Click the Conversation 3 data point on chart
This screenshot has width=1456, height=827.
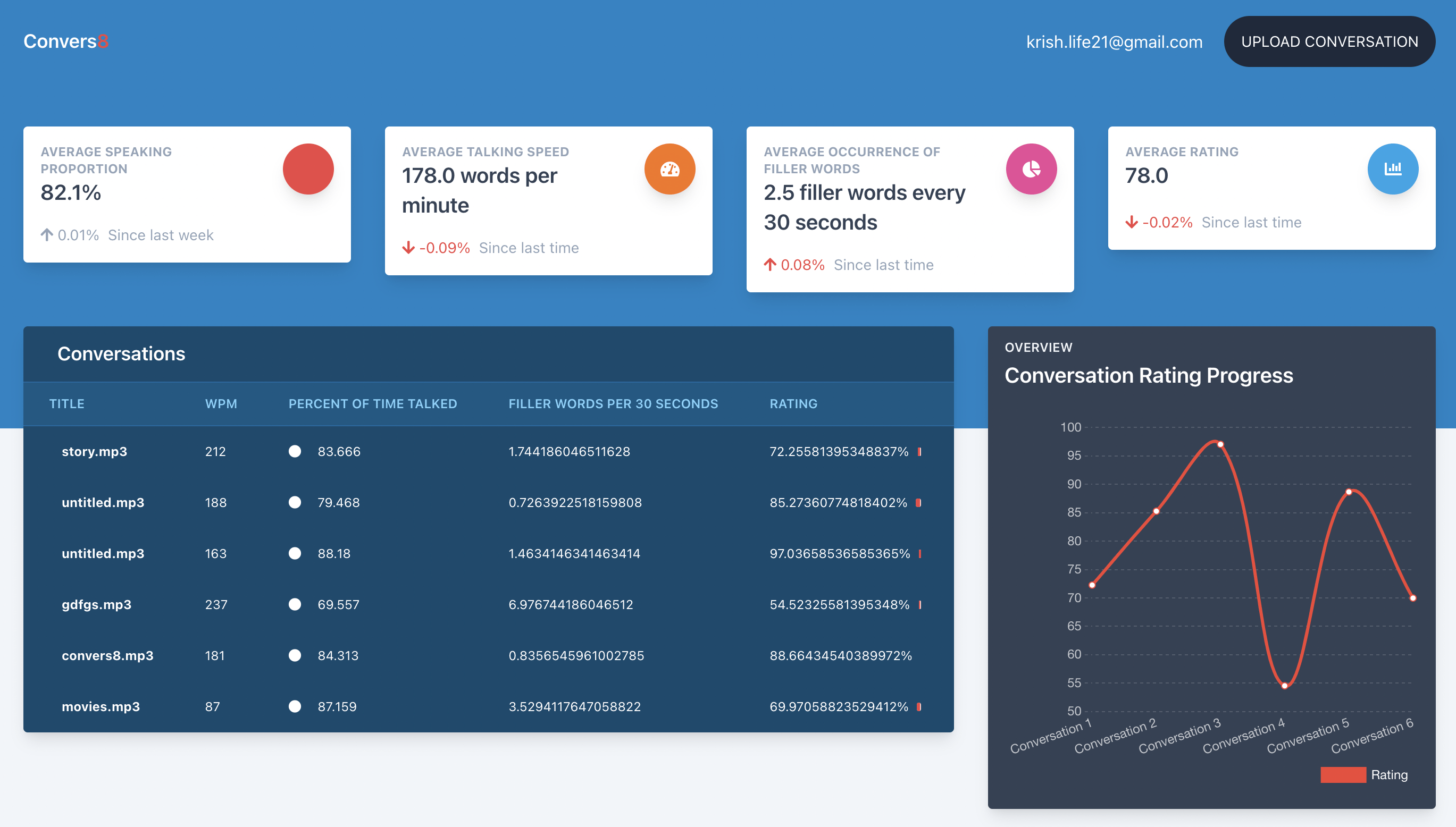(1220, 444)
